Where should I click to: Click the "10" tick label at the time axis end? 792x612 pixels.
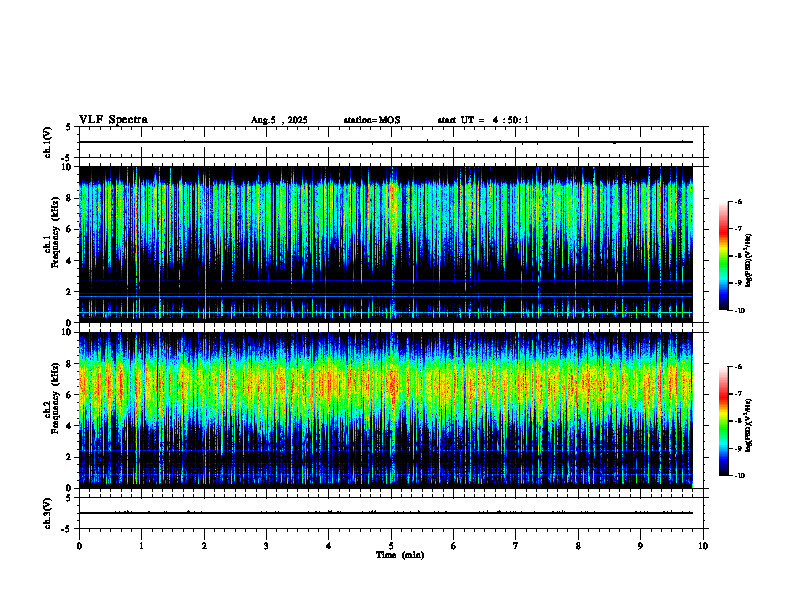tap(703, 546)
